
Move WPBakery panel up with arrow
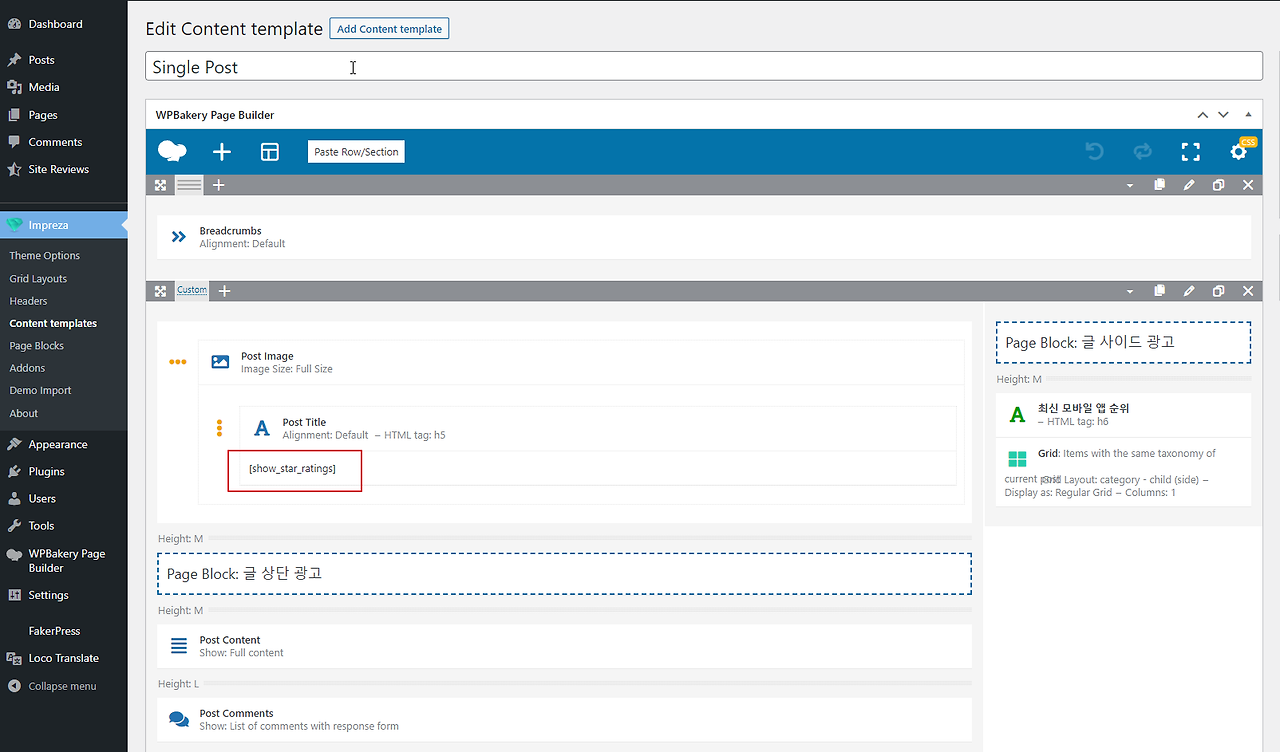point(1202,115)
